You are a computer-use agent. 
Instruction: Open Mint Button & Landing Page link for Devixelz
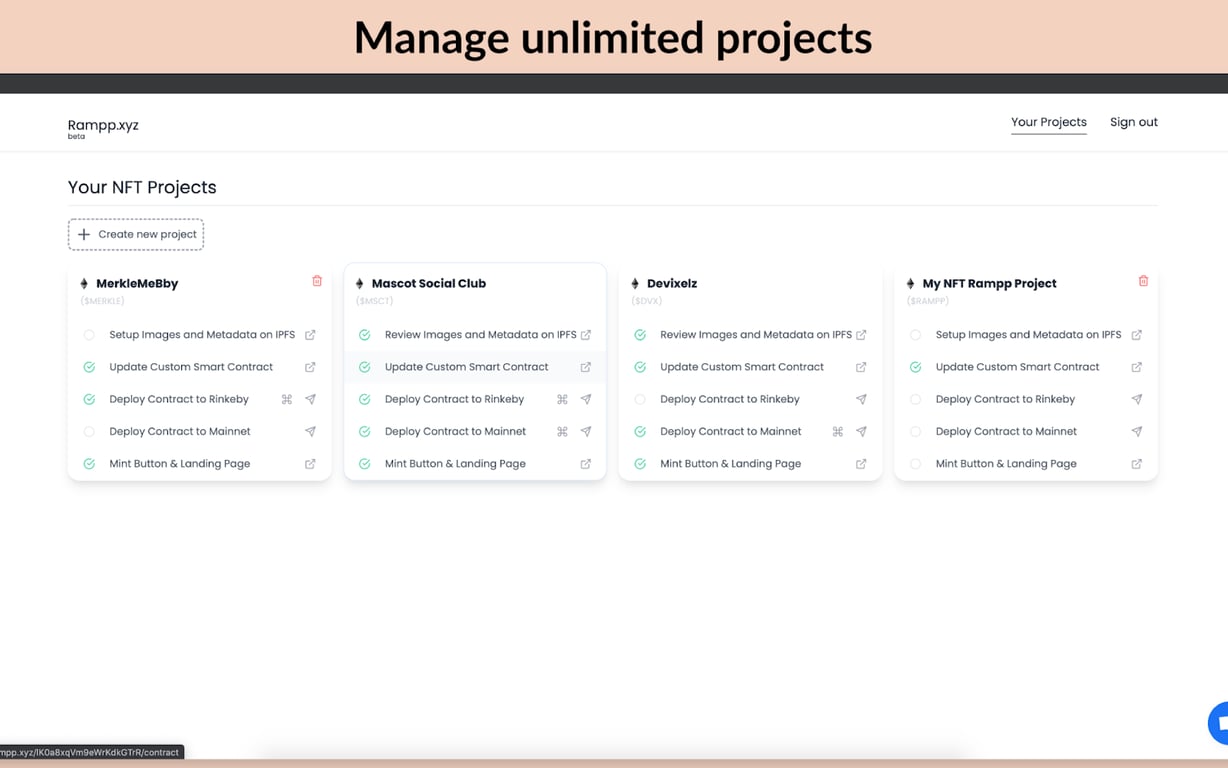point(861,463)
